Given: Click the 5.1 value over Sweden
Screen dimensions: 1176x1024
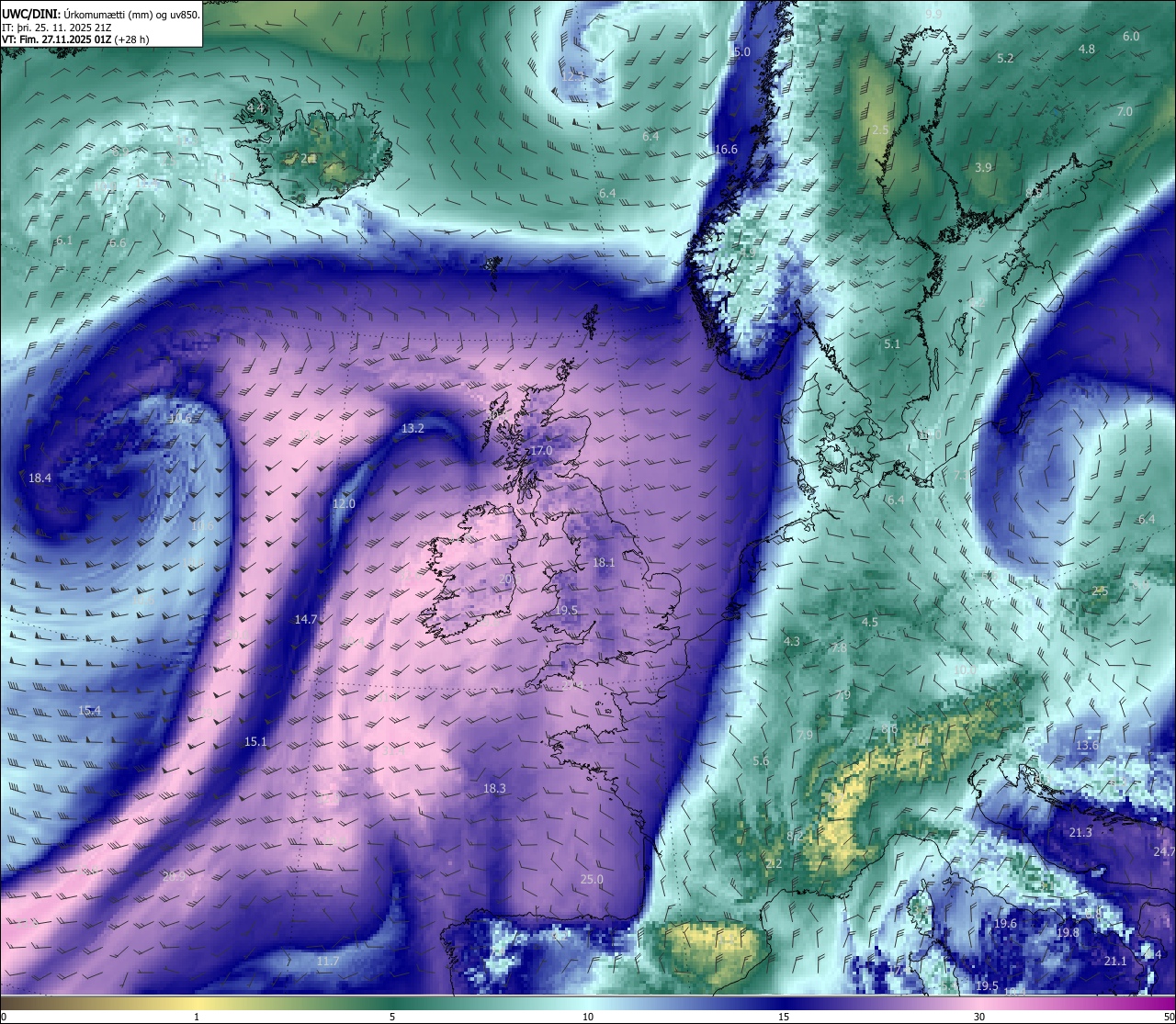Looking at the screenshot, I should point(892,344).
